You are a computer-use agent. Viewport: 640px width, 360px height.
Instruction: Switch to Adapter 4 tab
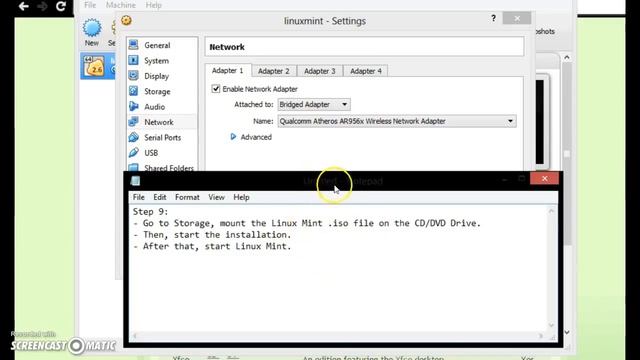pos(366,71)
